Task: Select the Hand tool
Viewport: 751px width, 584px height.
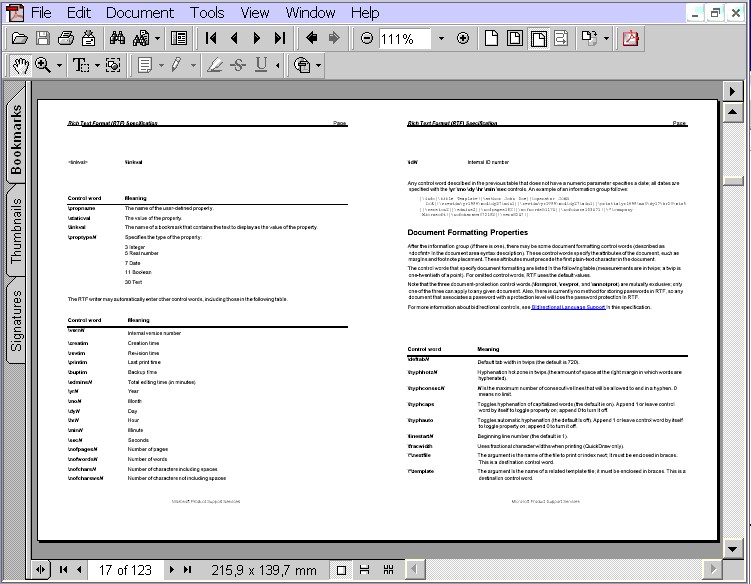Action: 20,65
